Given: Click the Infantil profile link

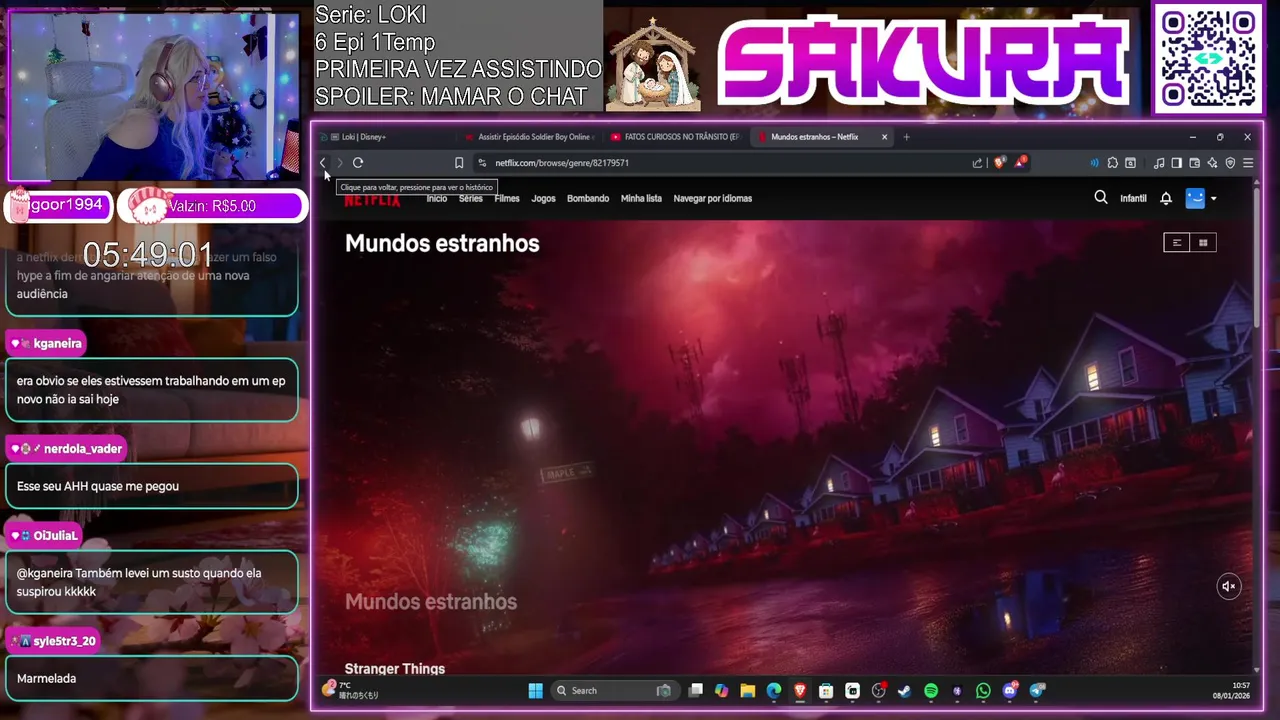Looking at the screenshot, I should 1133,198.
